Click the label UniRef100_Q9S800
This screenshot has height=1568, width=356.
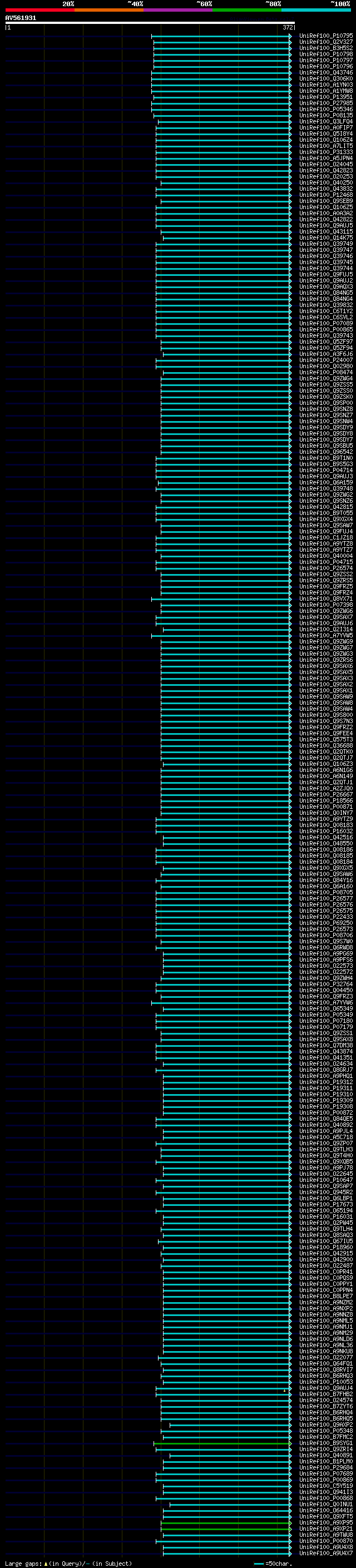tap(325, 715)
